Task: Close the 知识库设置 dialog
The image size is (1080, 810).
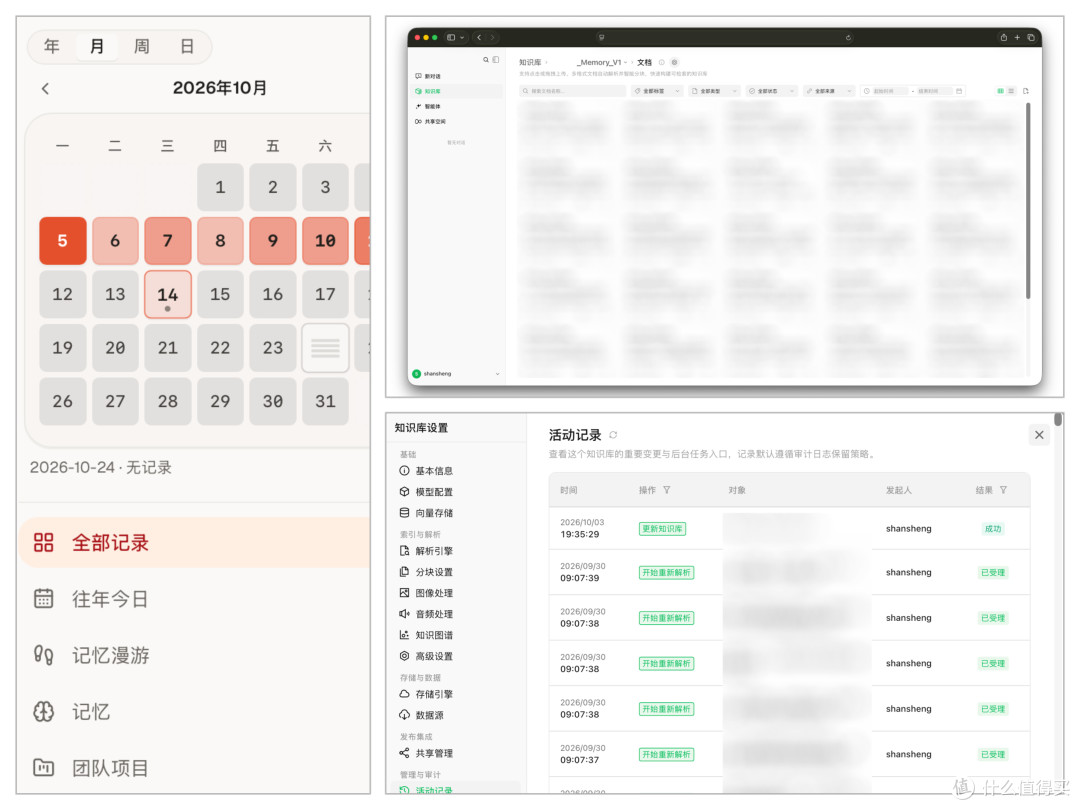Action: point(1039,435)
